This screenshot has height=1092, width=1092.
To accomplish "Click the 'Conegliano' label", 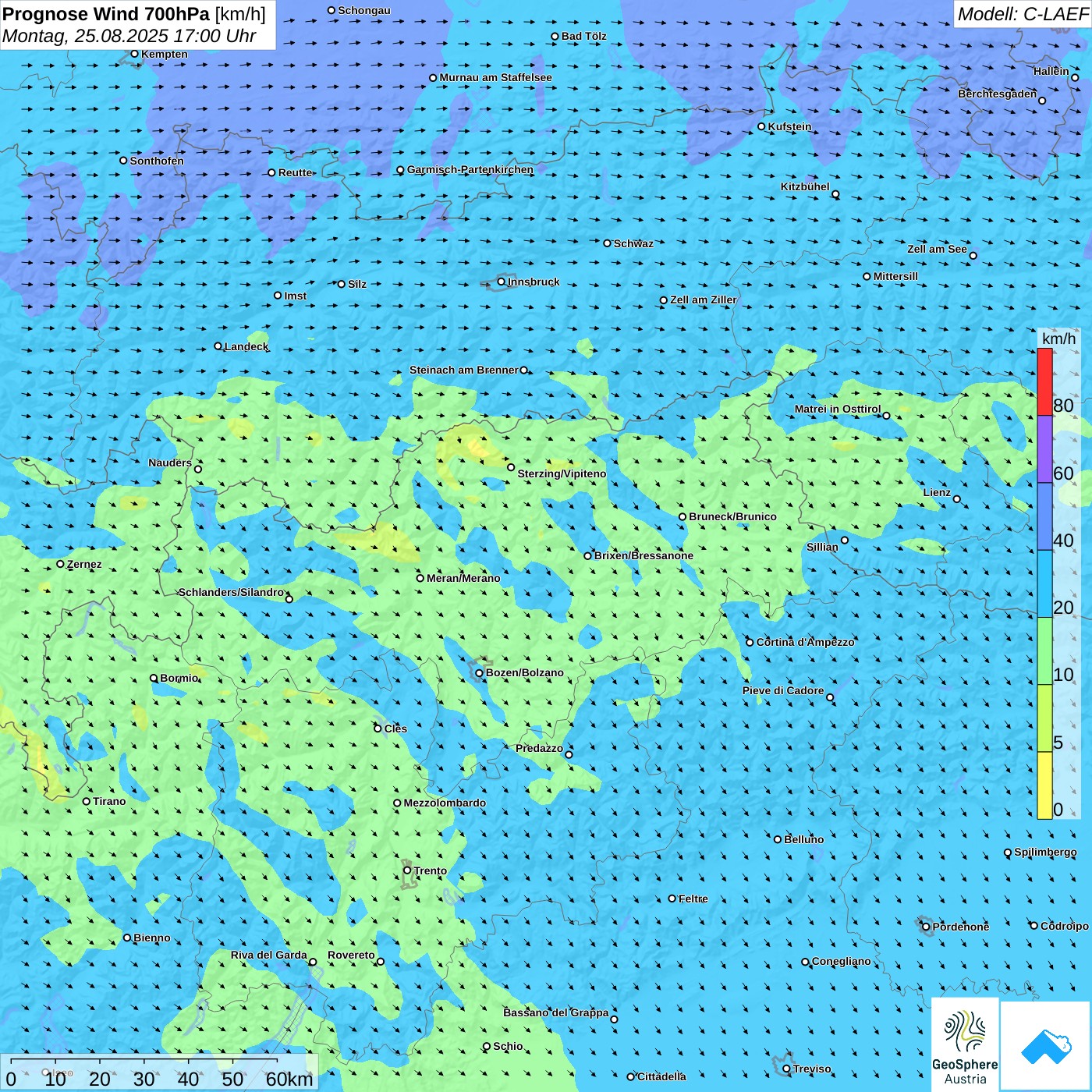I will [842, 961].
